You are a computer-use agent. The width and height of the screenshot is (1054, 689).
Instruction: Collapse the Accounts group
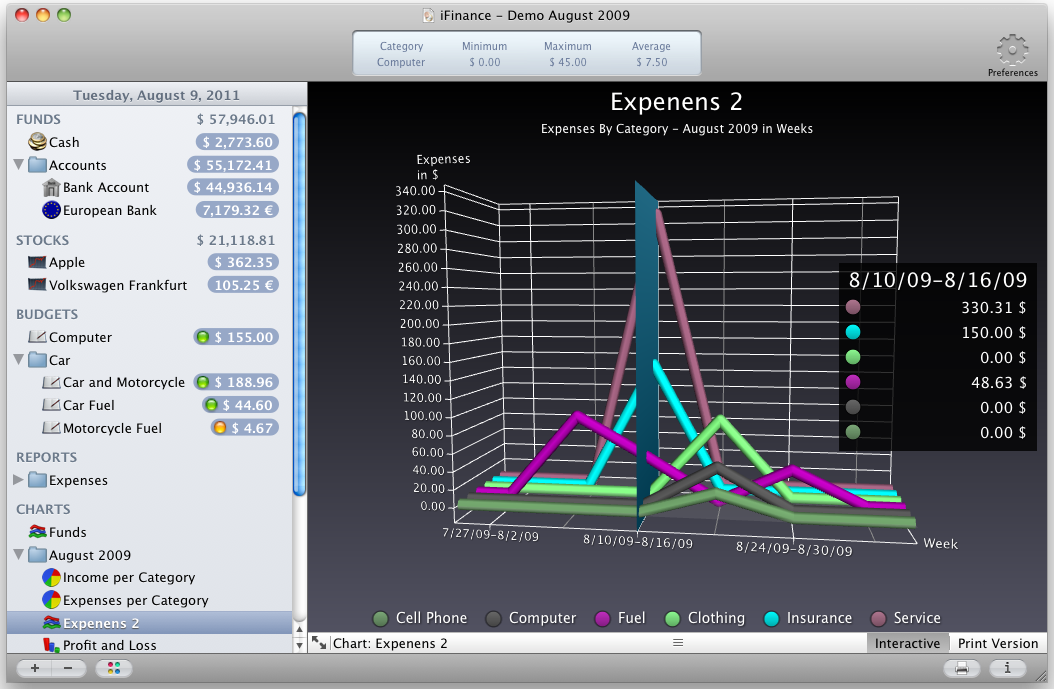coord(20,164)
